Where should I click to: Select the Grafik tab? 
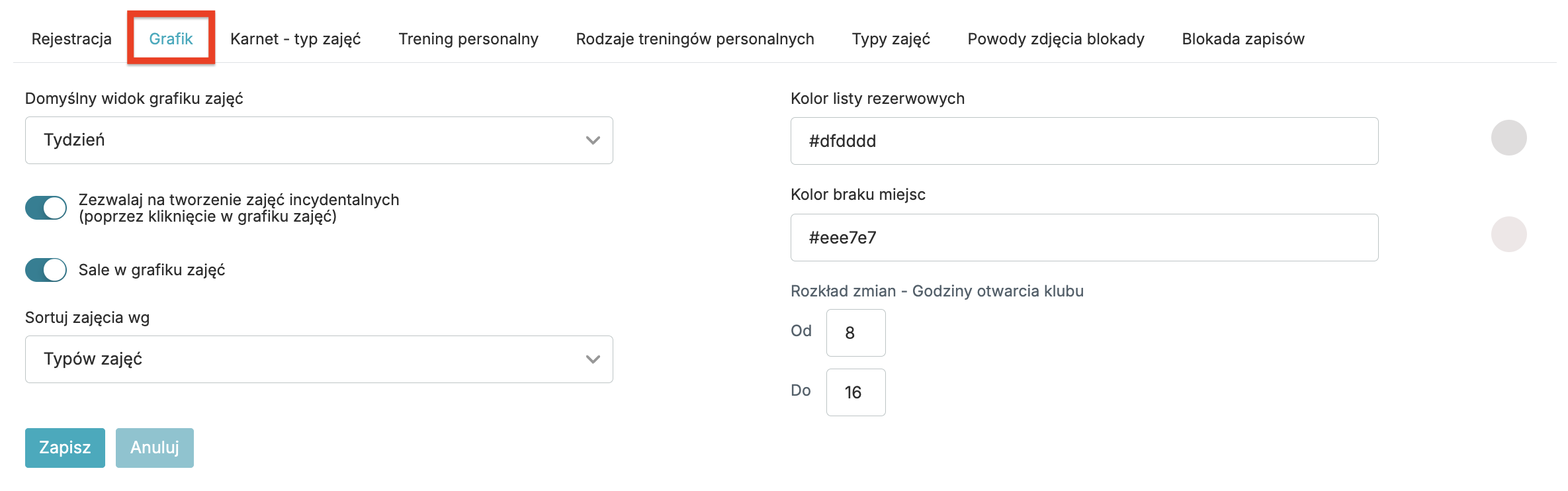(171, 39)
